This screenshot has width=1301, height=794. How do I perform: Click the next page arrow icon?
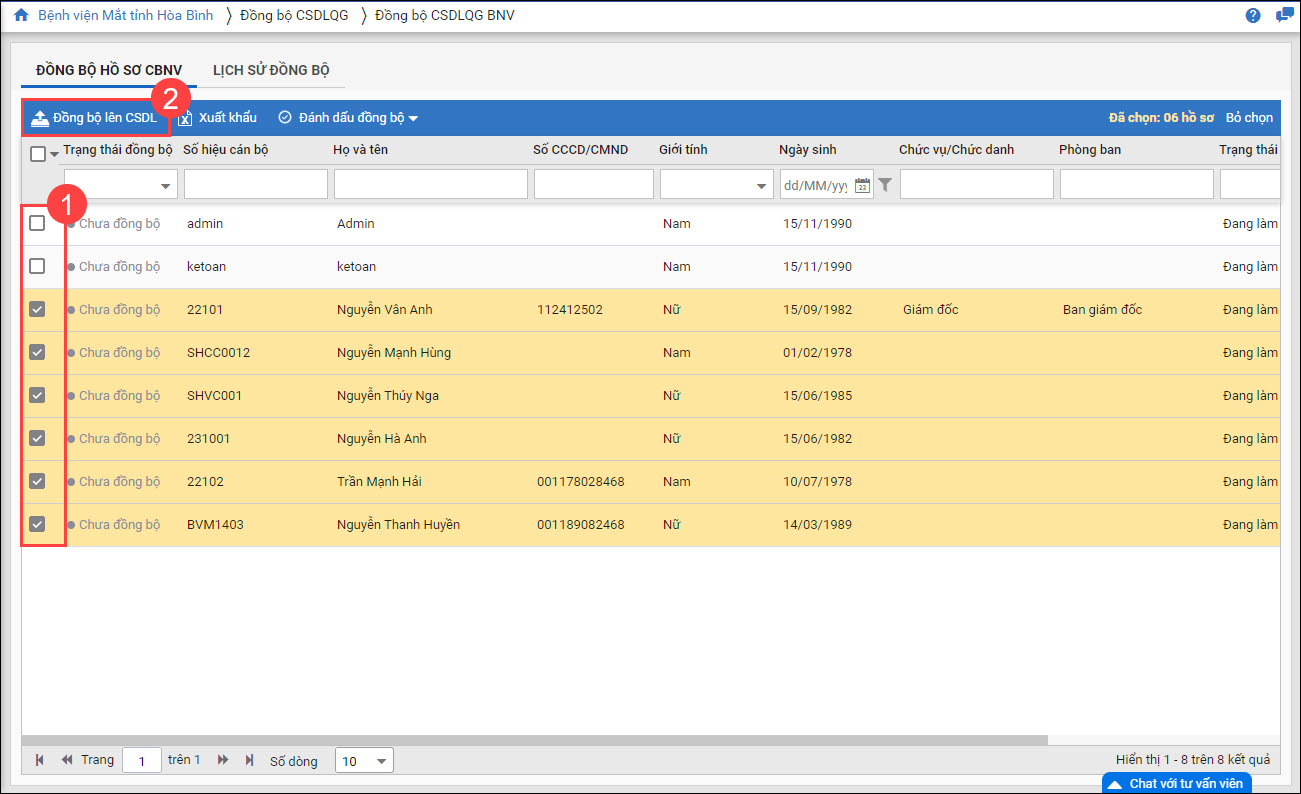click(x=223, y=760)
